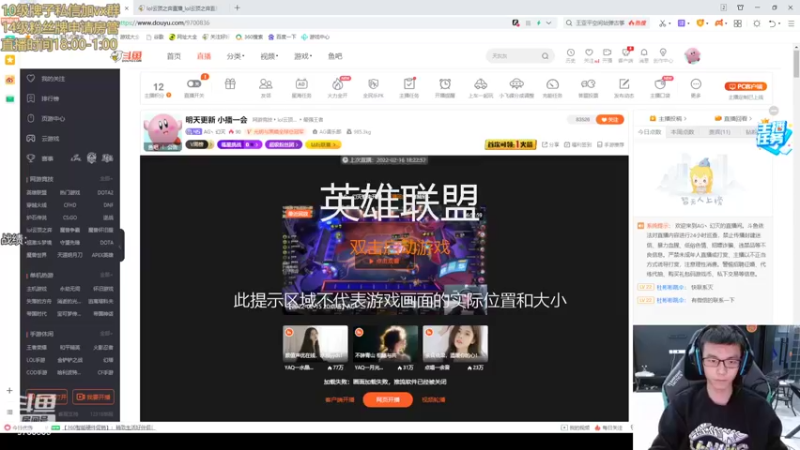The image size is (800, 450).
Task: Click the orange 我要开播 button in sidebar
Action: coord(93,396)
